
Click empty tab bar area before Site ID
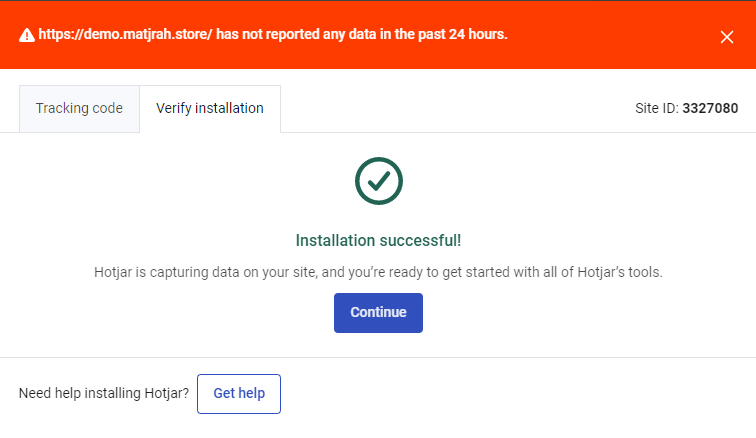[457, 109]
